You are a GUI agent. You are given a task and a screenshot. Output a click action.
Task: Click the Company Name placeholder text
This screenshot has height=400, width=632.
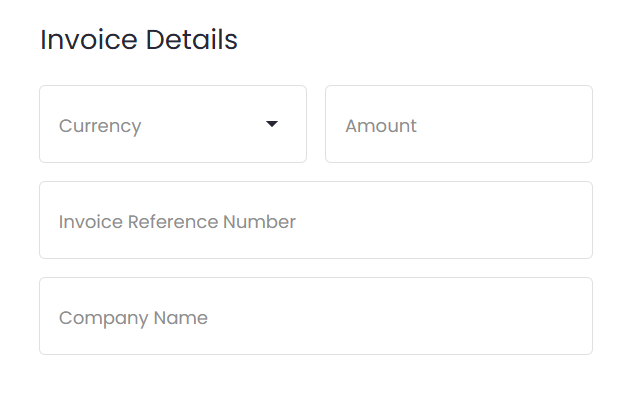tap(133, 318)
